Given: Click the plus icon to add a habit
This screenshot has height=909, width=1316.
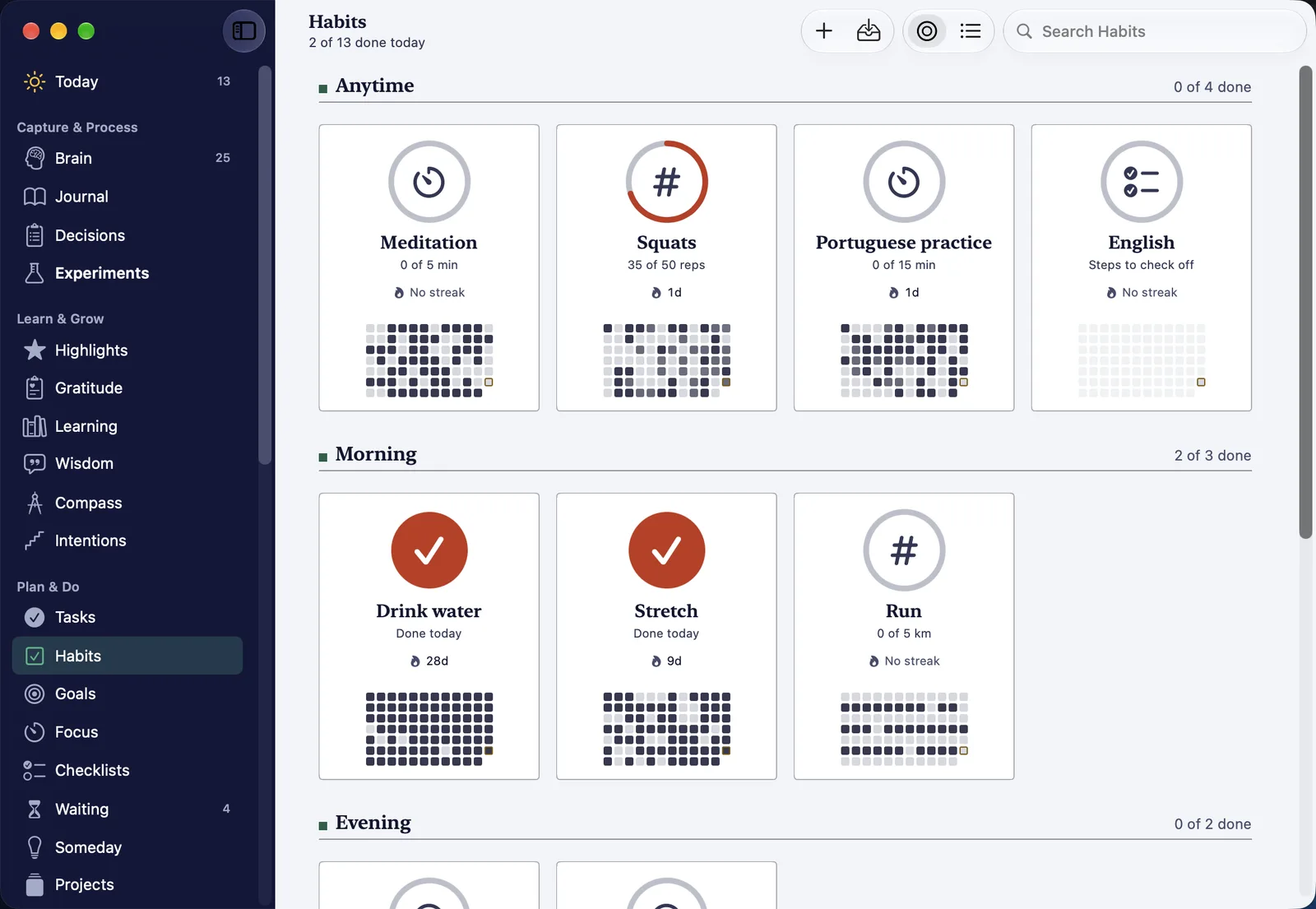Looking at the screenshot, I should (824, 31).
